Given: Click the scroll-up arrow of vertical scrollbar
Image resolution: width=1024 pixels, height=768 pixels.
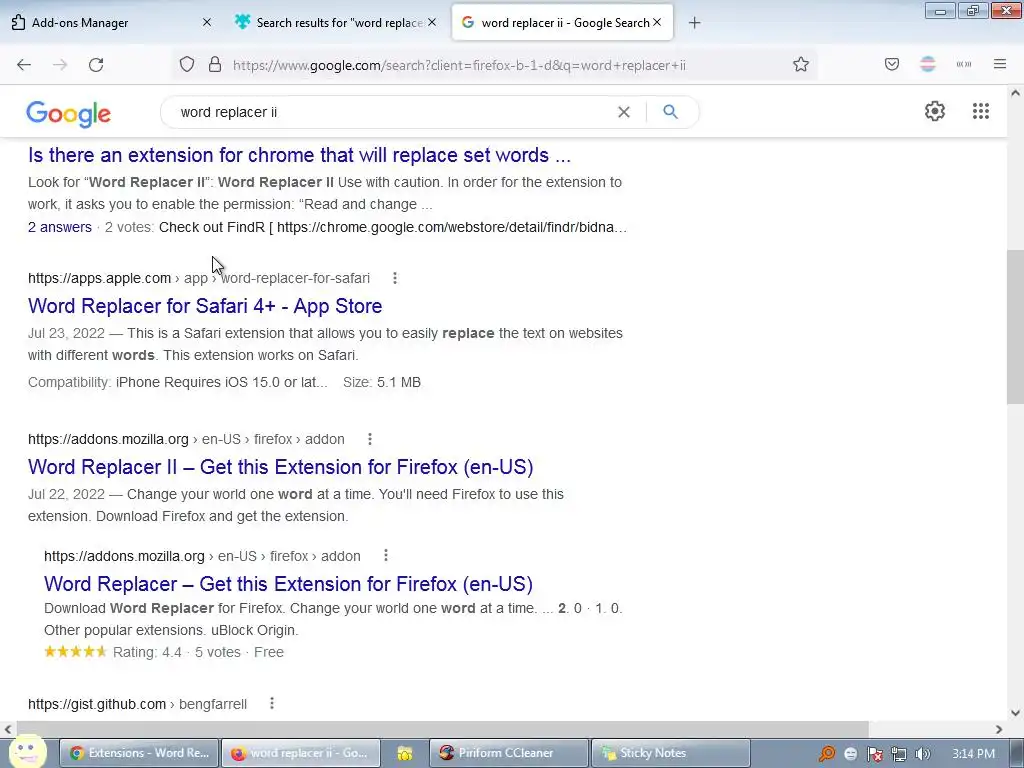Looking at the screenshot, I should [1015, 93].
